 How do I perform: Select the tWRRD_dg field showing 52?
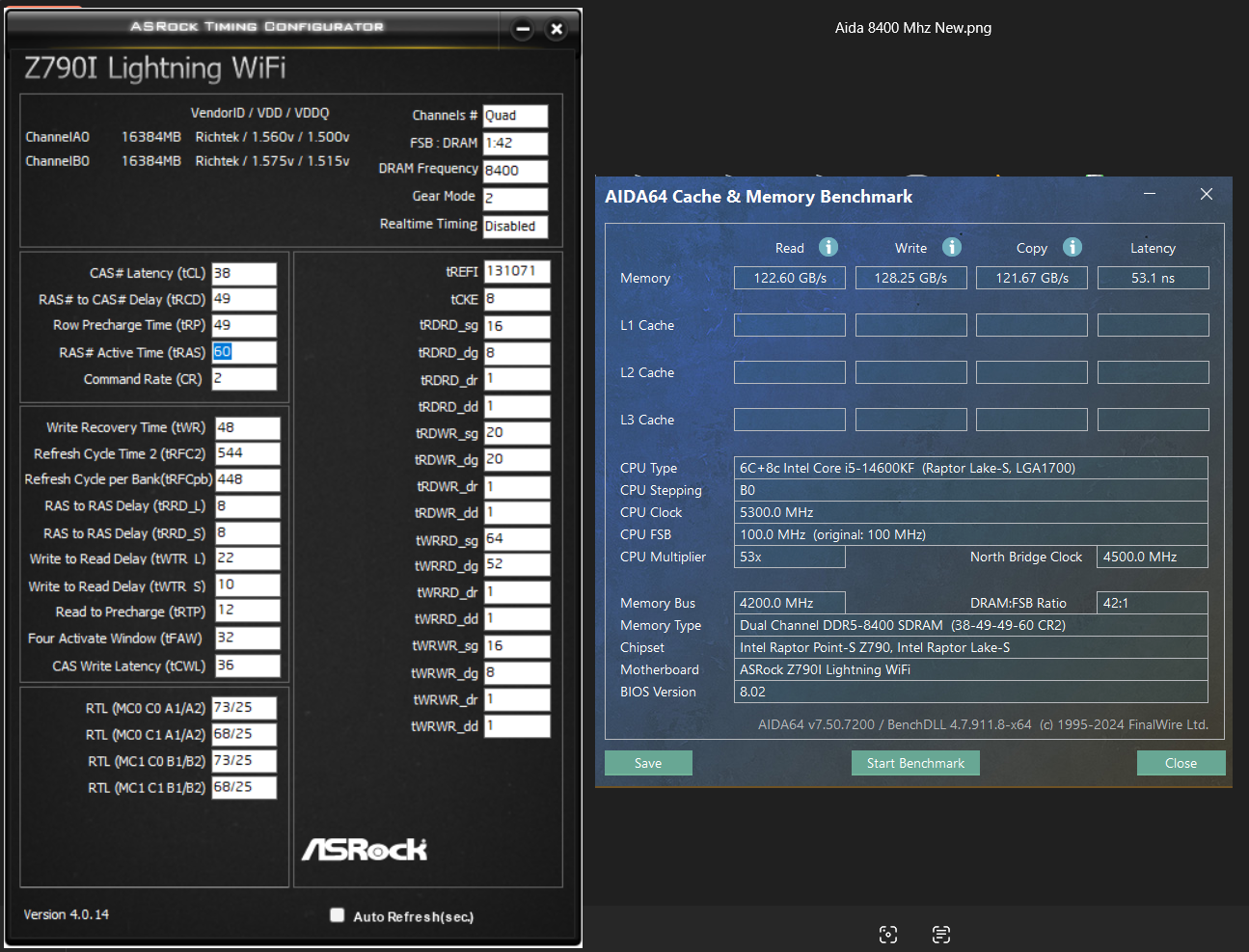tap(517, 565)
